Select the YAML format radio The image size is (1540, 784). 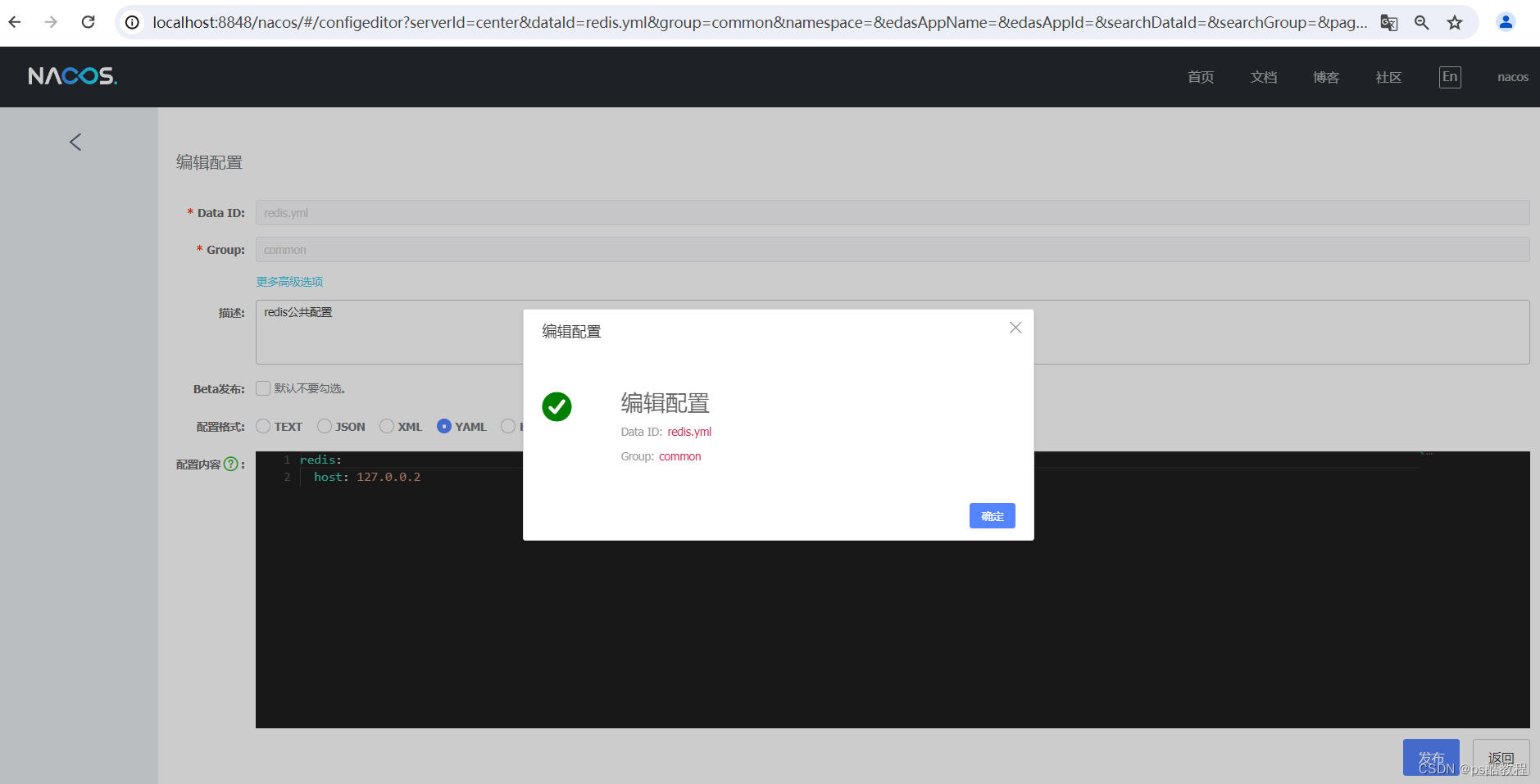(x=444, y=426)
